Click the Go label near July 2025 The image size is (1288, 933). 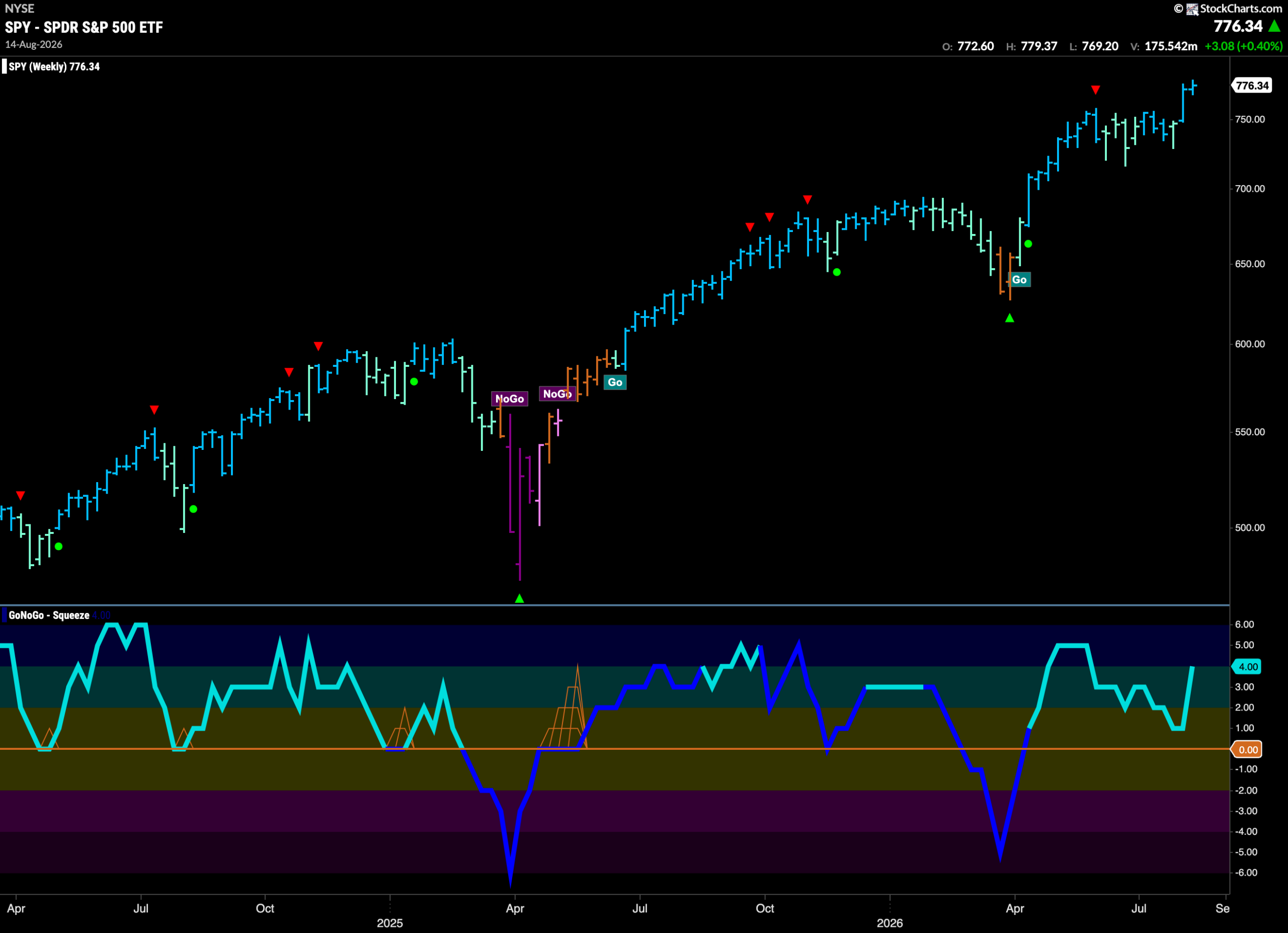point(615,382)
